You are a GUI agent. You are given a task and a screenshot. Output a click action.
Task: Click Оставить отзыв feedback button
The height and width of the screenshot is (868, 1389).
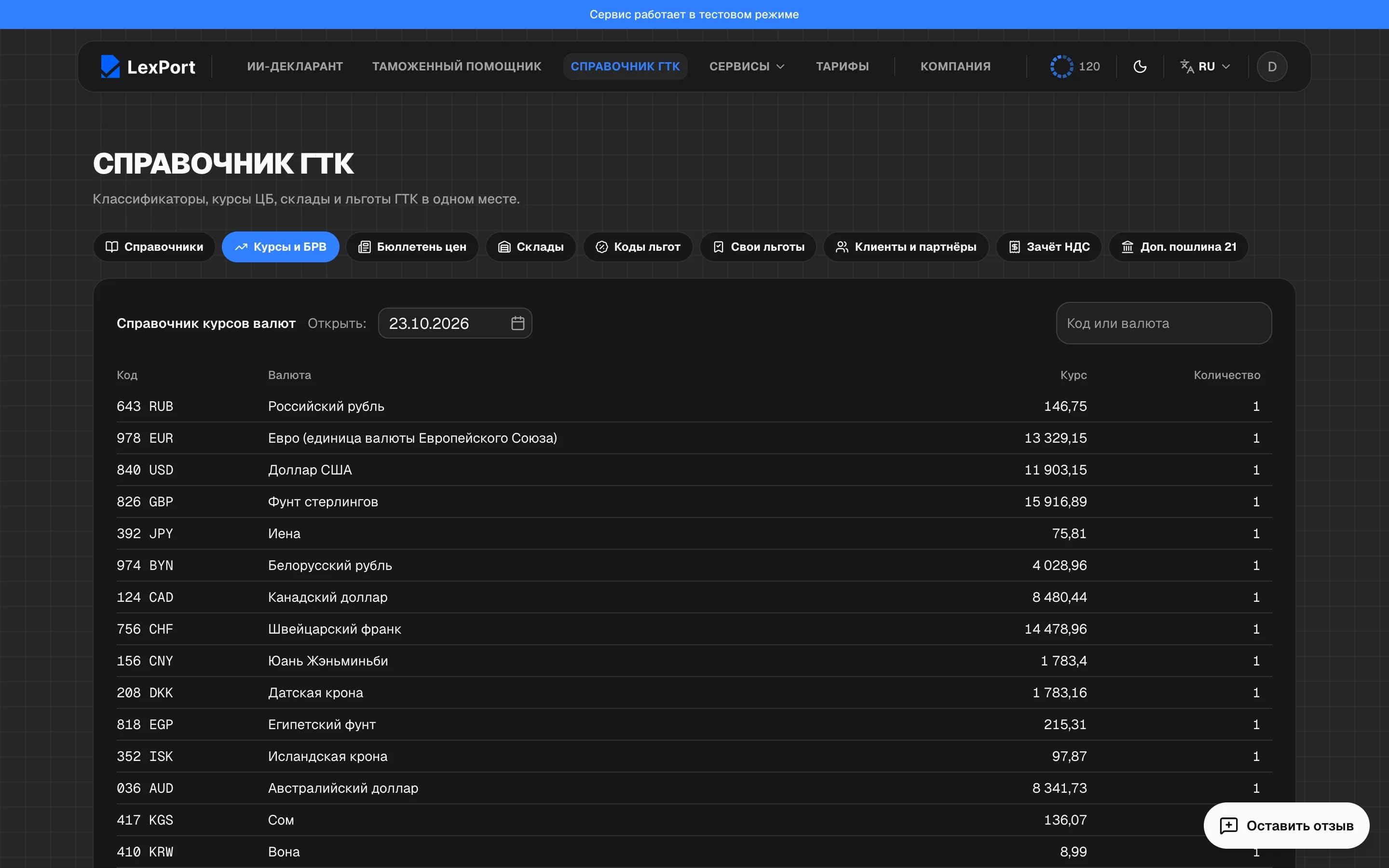(x=1286, y=826)
